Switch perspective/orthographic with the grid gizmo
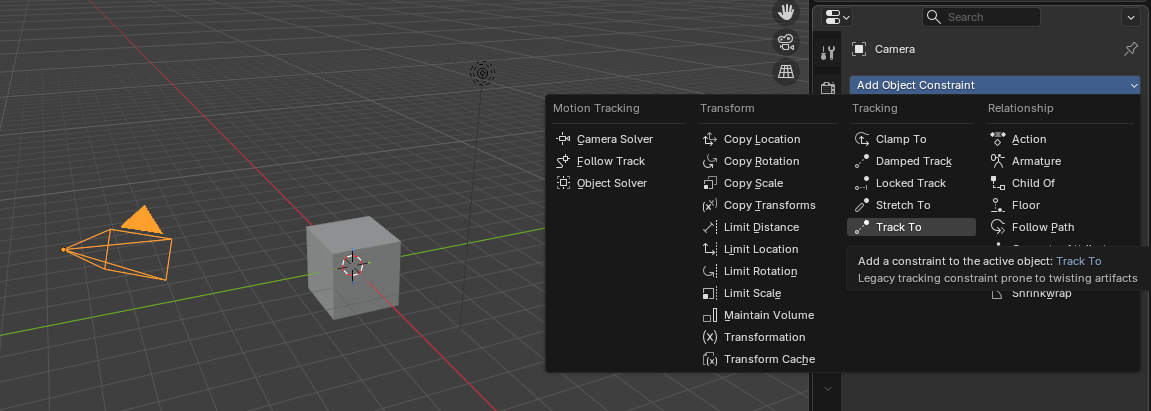This screenshot has width=1151, height=411. tap(786, 71)
